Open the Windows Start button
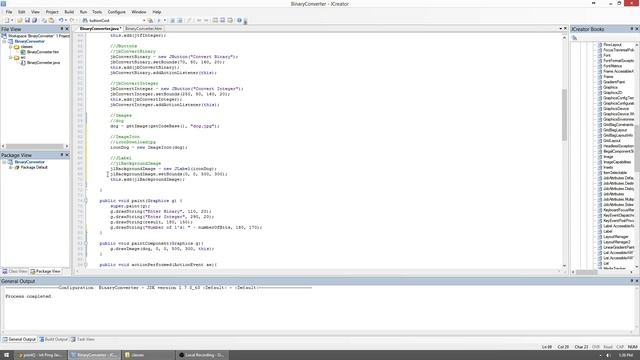This screenshot has height=360, width=640. 6,355
